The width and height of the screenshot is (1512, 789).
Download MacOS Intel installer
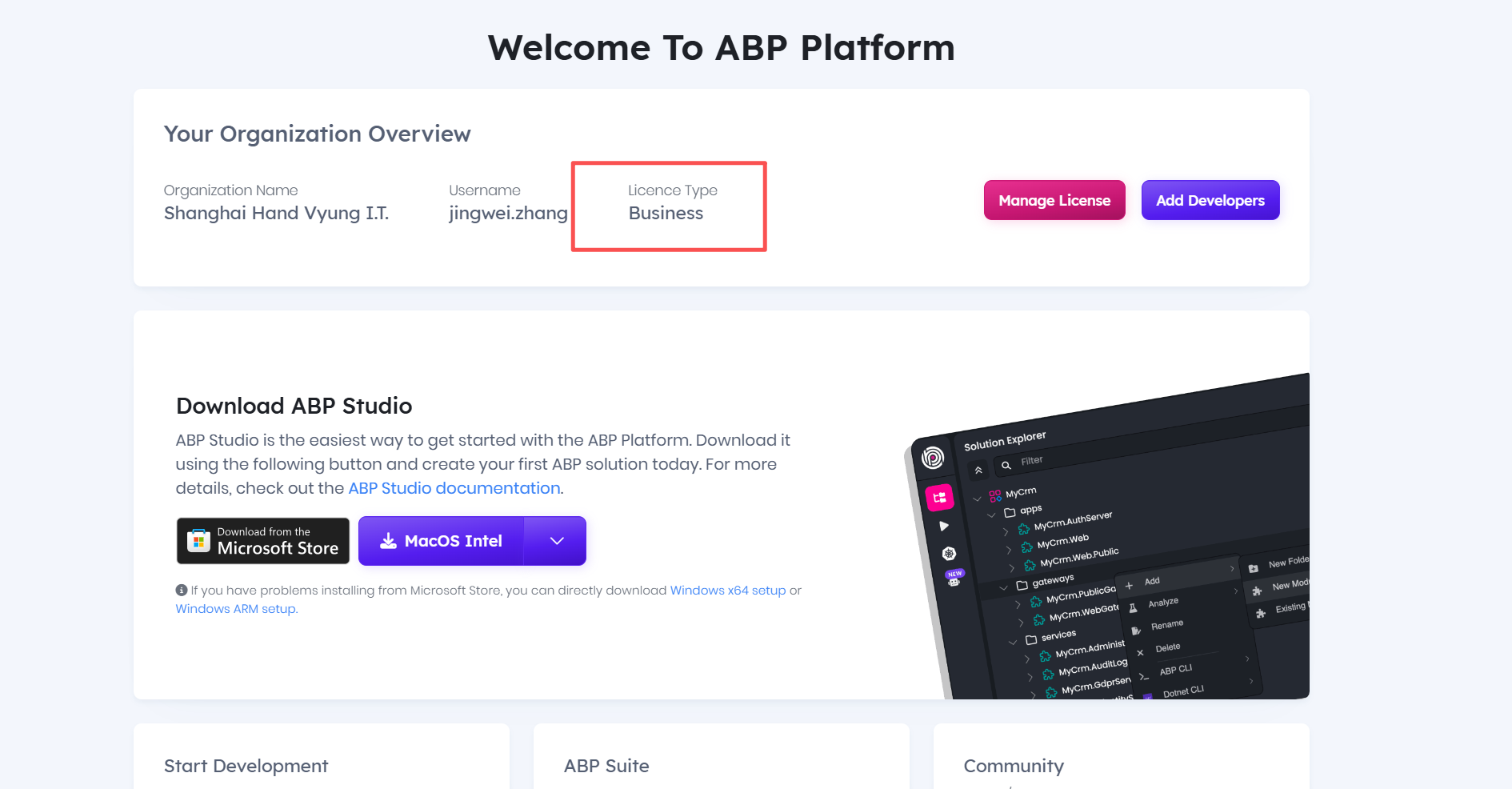442,541
